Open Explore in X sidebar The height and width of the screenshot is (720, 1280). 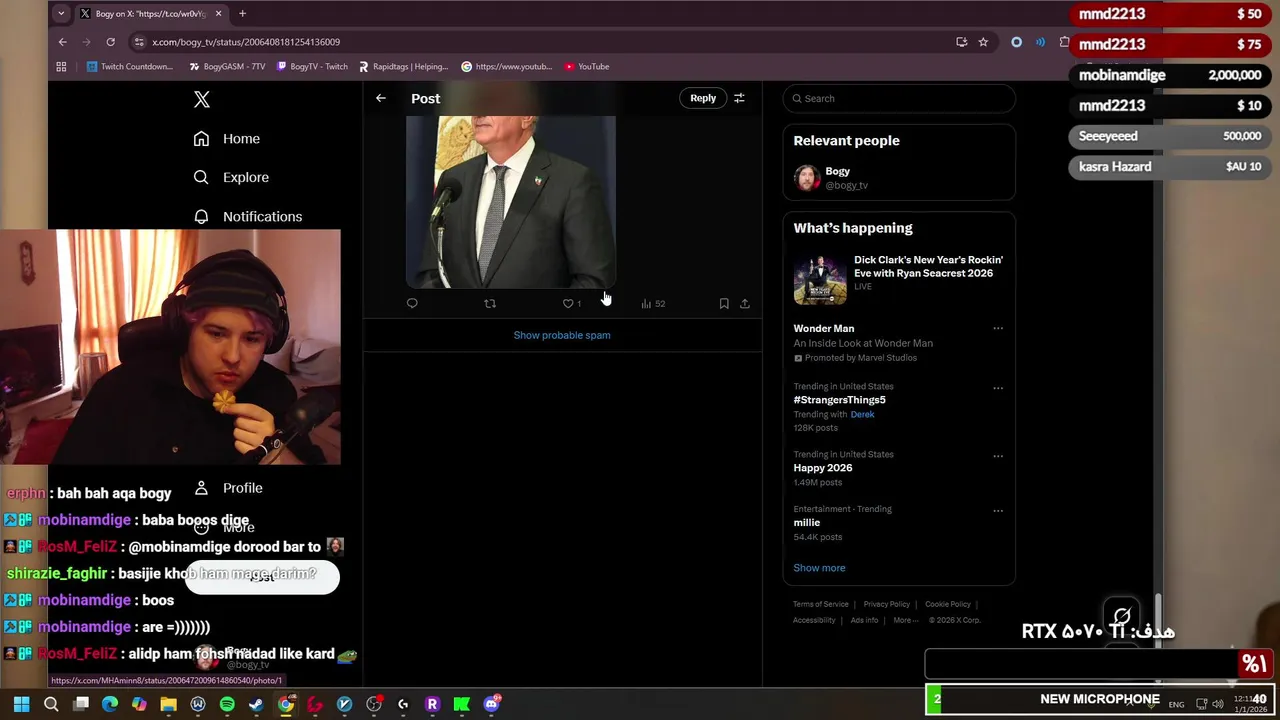(231, 177)
